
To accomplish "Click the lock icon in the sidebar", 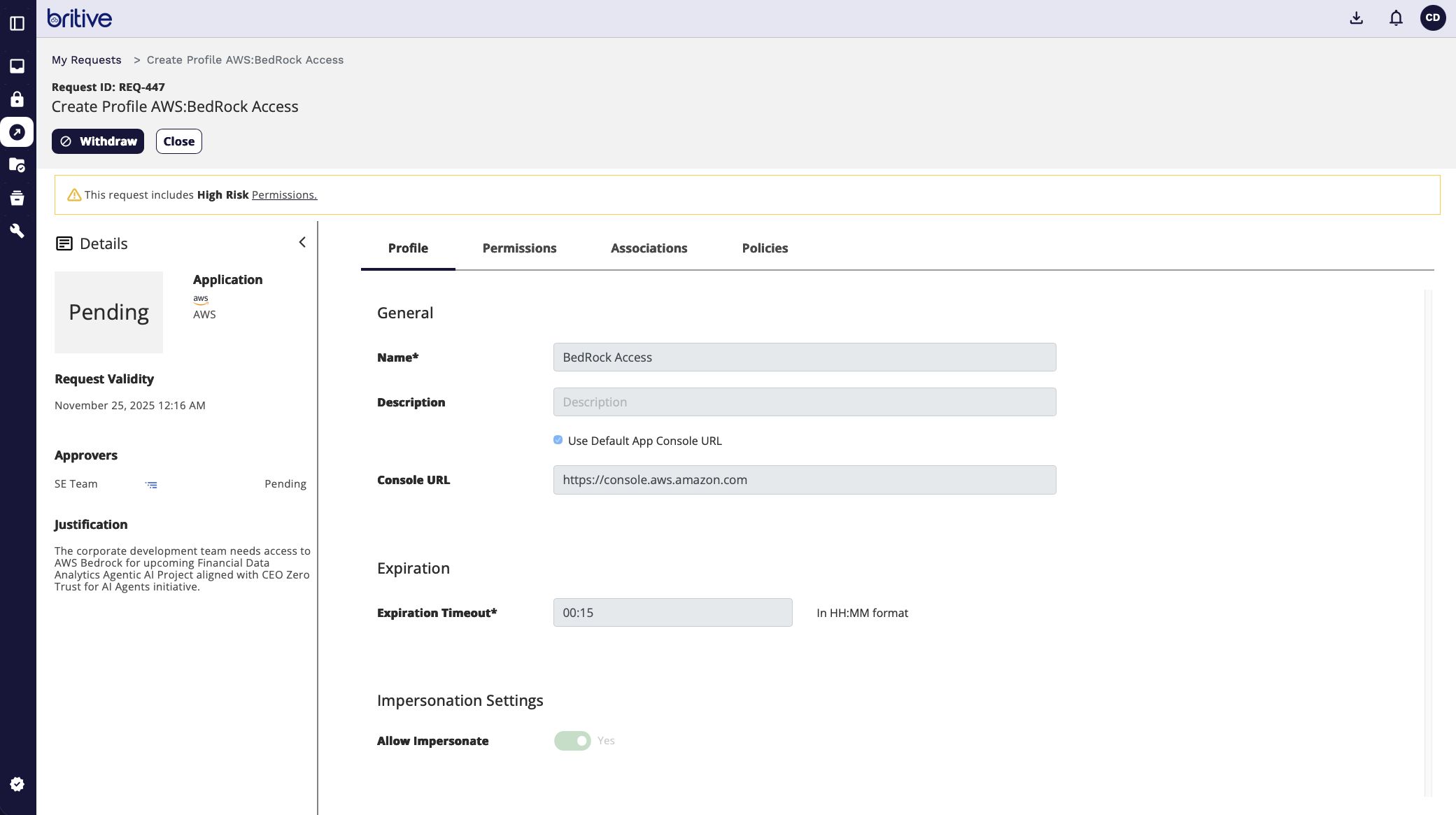I will 17,99.
